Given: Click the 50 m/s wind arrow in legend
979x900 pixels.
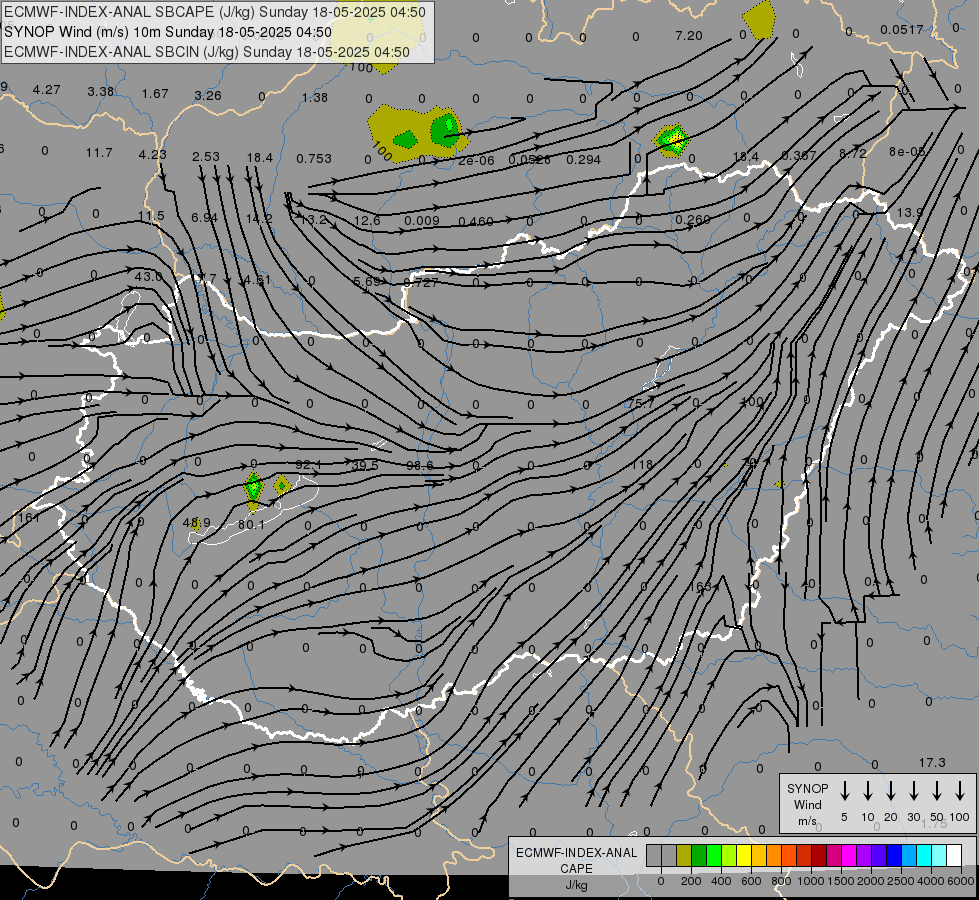Looking at the screenshot, I should pyautogui.click(x=937, y=791).
